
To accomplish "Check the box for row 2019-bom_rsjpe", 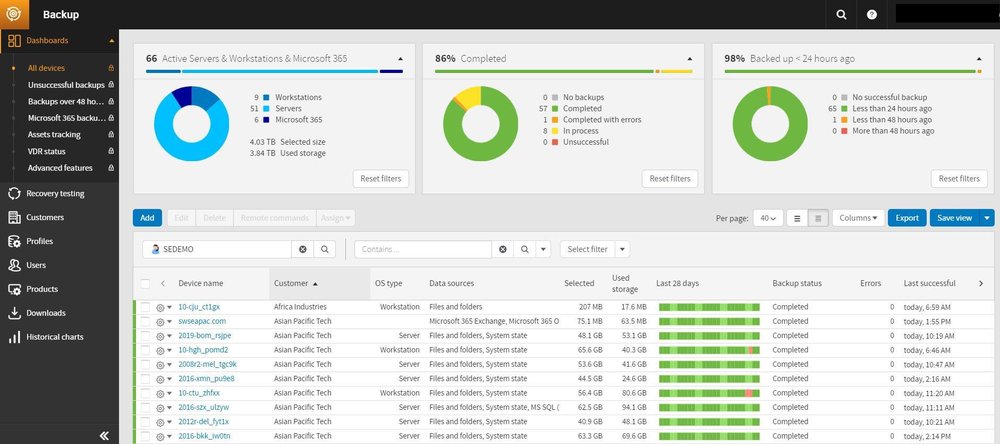I will click(145, 336).
